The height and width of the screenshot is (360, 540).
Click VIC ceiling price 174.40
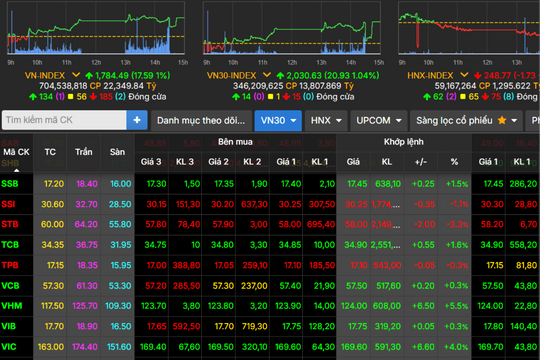85,347
